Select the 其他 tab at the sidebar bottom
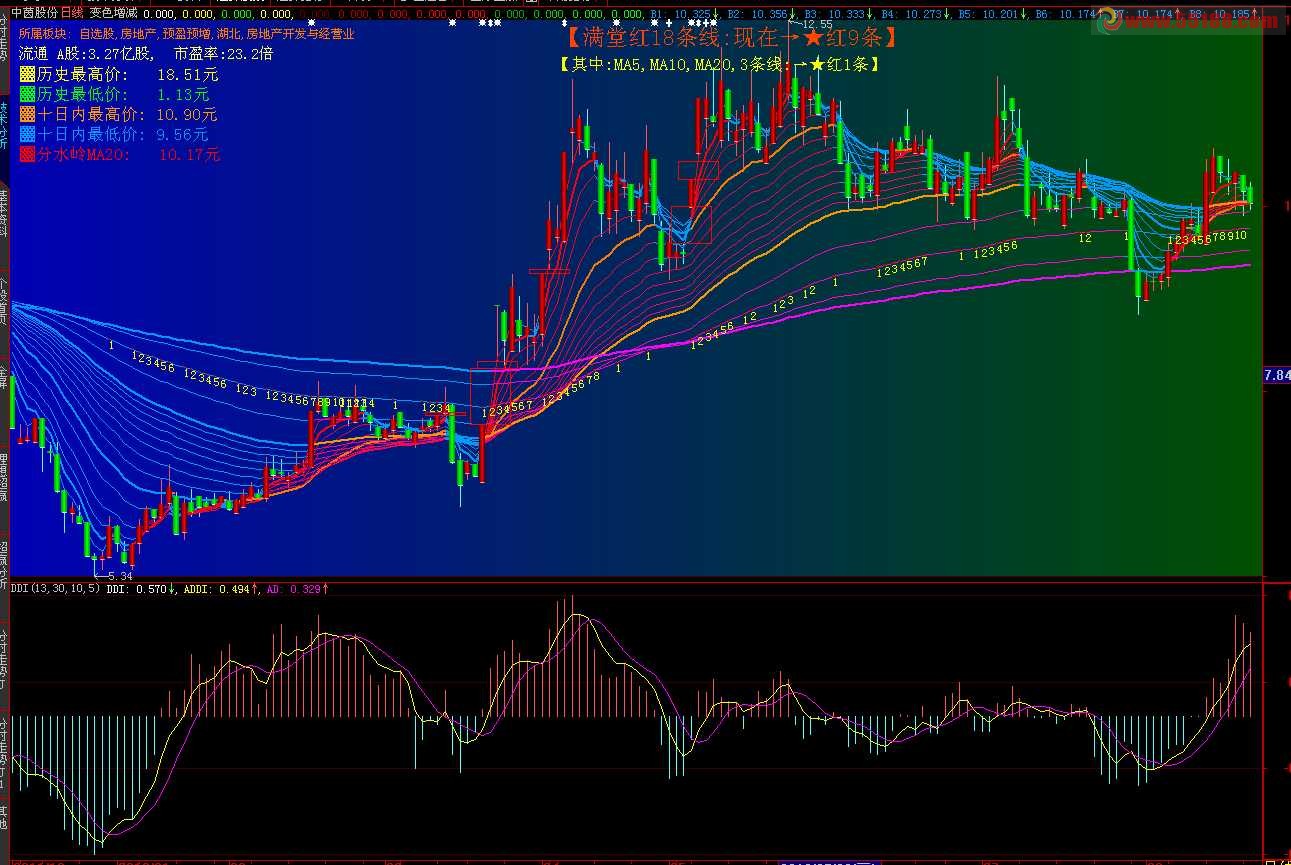 (x=4, y=818)
